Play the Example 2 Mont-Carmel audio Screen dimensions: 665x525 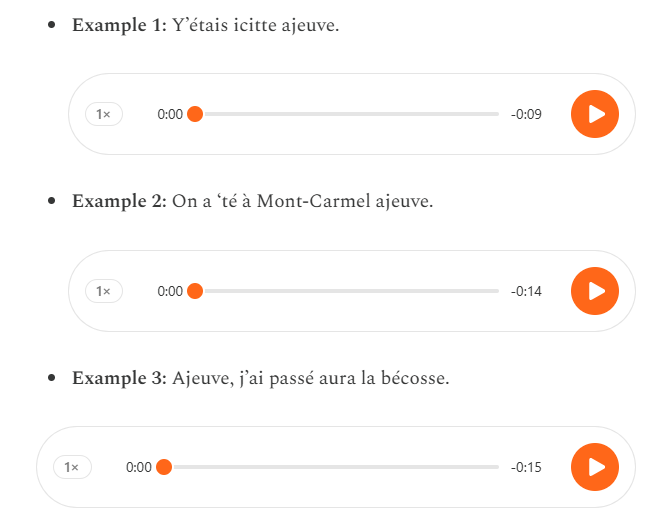coord(595,291)
